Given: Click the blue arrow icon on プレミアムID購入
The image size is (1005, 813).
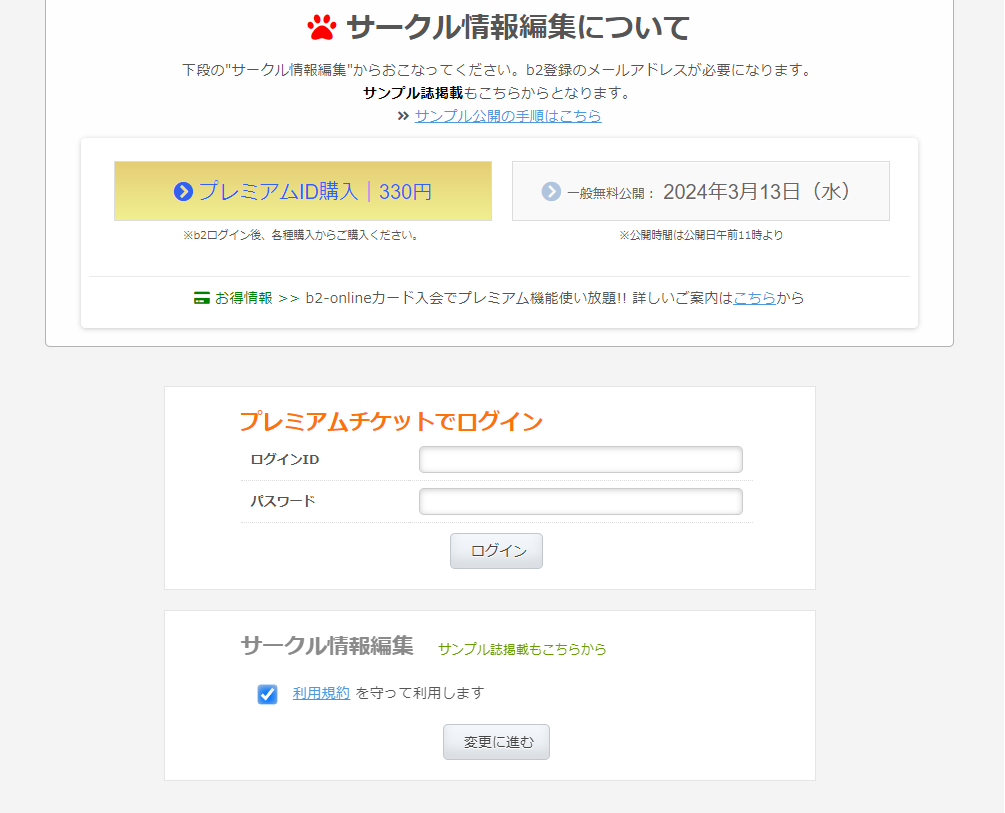Looking at the screenshot, I should pos(183,191).
